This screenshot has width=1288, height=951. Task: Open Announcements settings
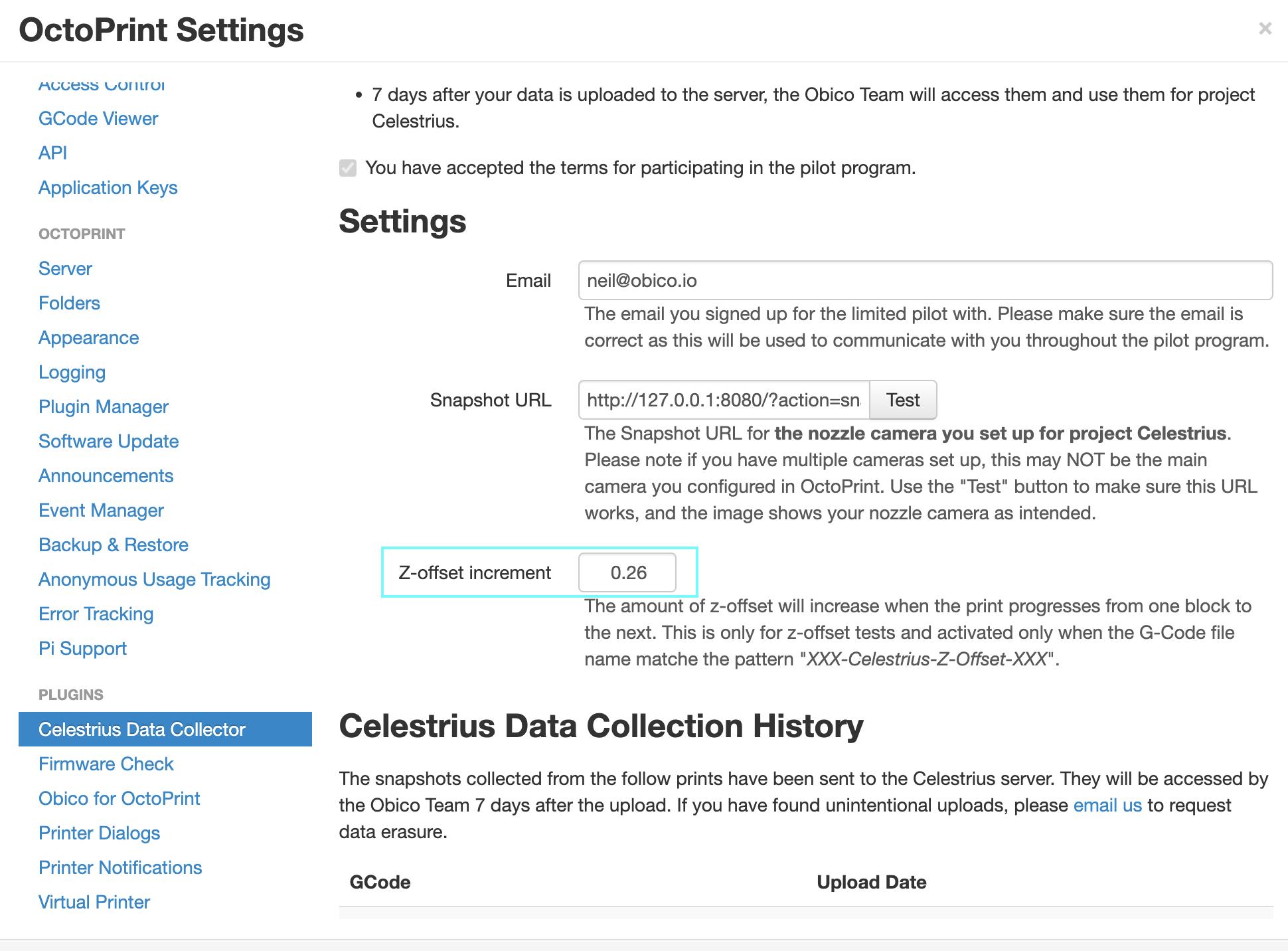pos(106,475)
